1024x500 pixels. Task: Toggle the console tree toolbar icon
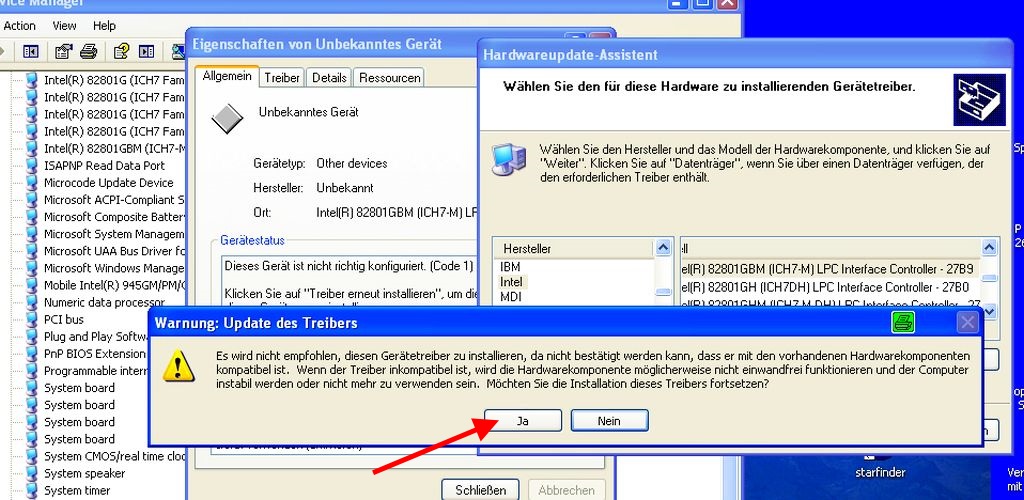tap(30, 52)
